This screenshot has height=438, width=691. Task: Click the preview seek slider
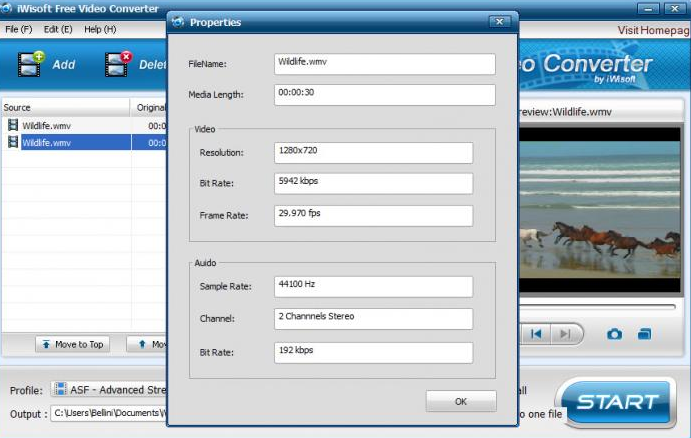click(x=598, y=306)
